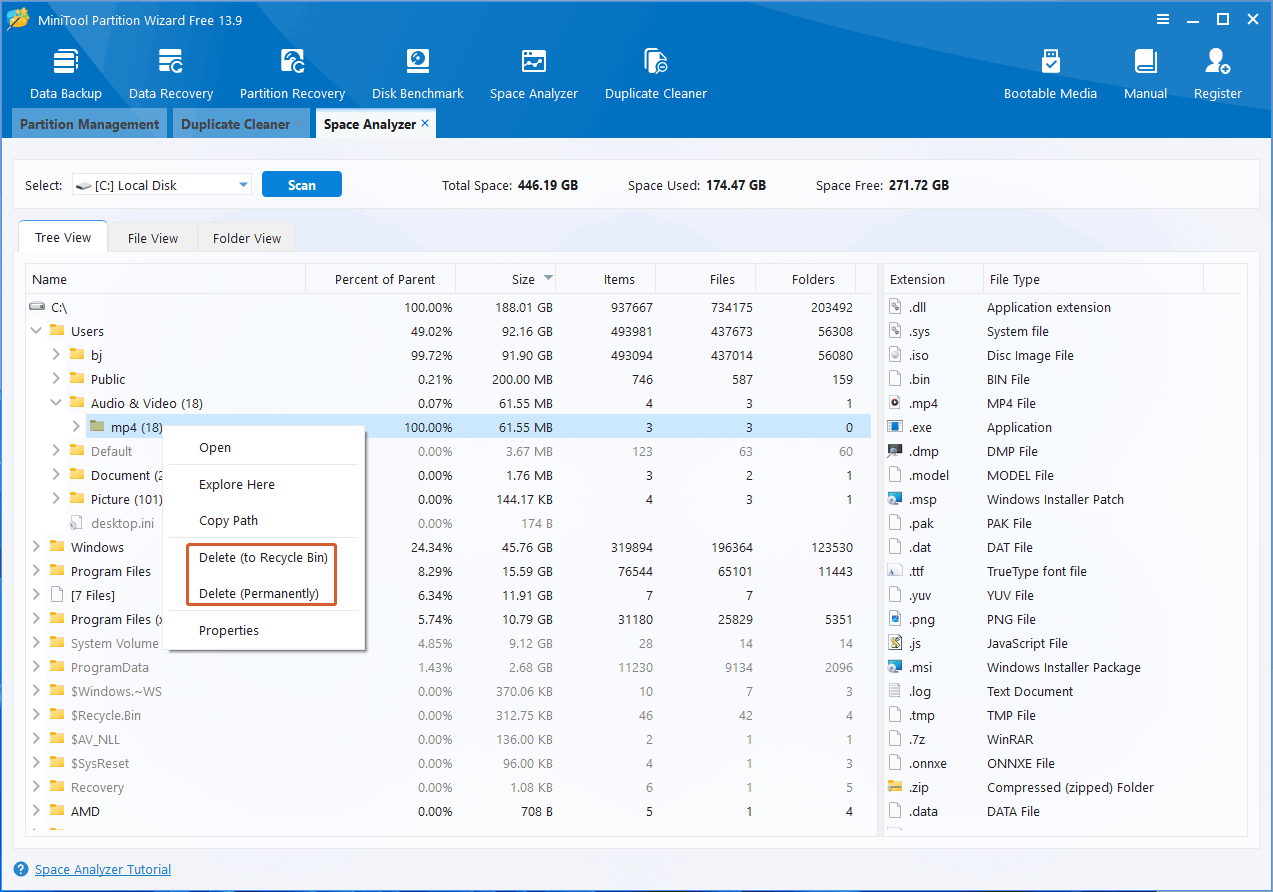The image size is (1273, 892).
Task: Select the .mp4 file type icon
Action: click(895, 403)
